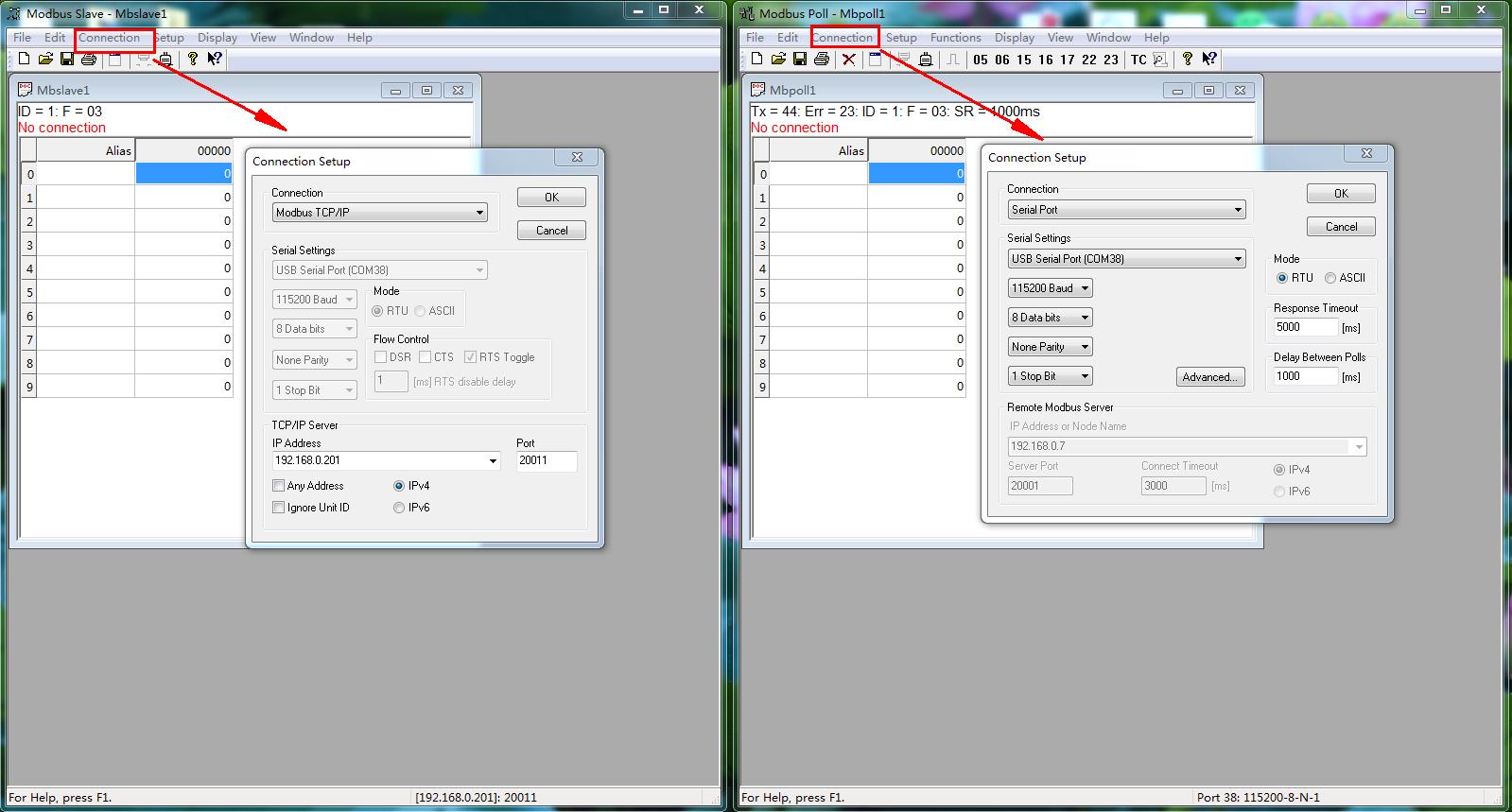This screenshot has width=1512, height=812.
Task: Click the Advanced... button
Action: pos(1209,377)
